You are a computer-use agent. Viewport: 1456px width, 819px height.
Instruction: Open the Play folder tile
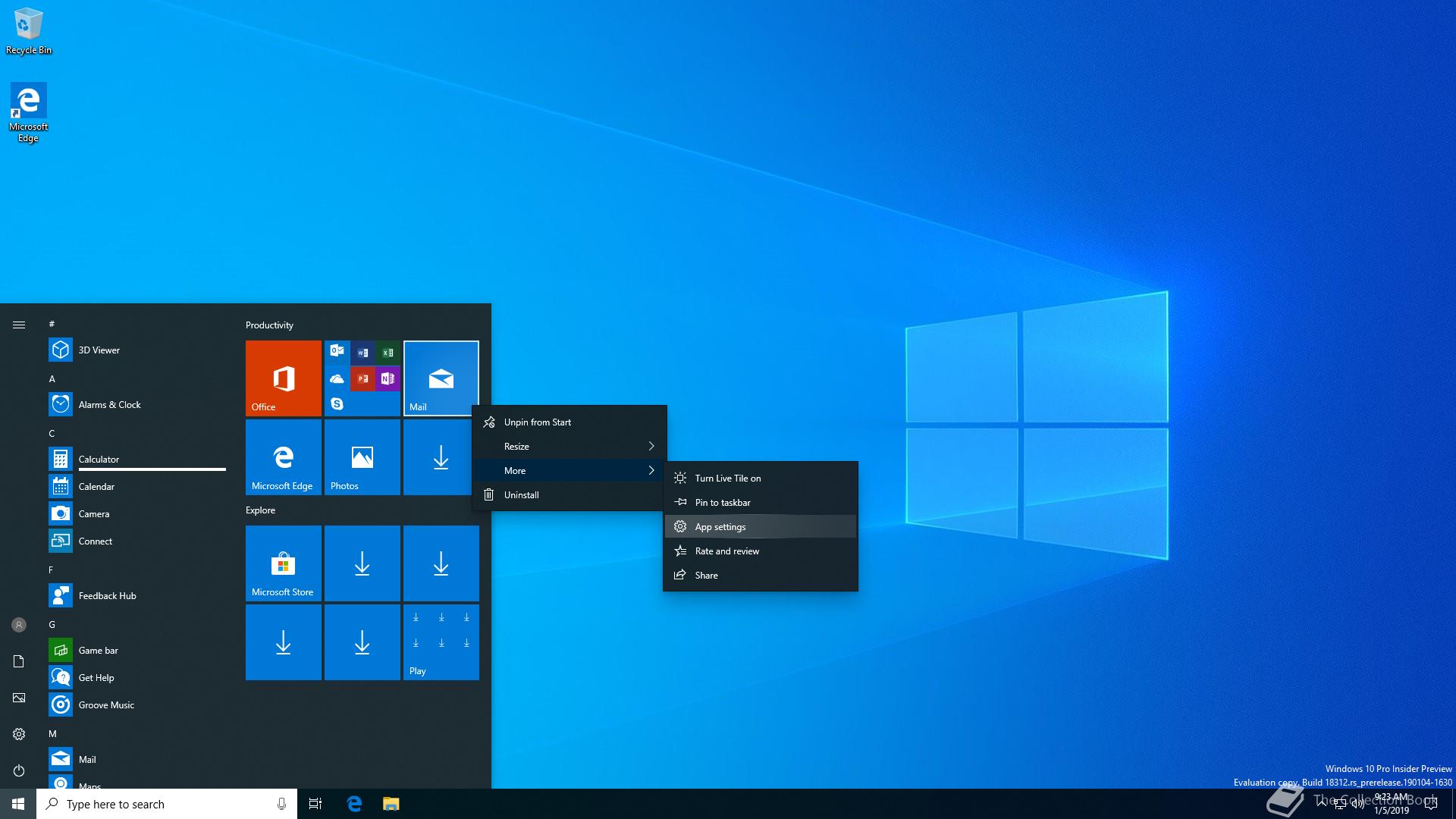(441, 642)
